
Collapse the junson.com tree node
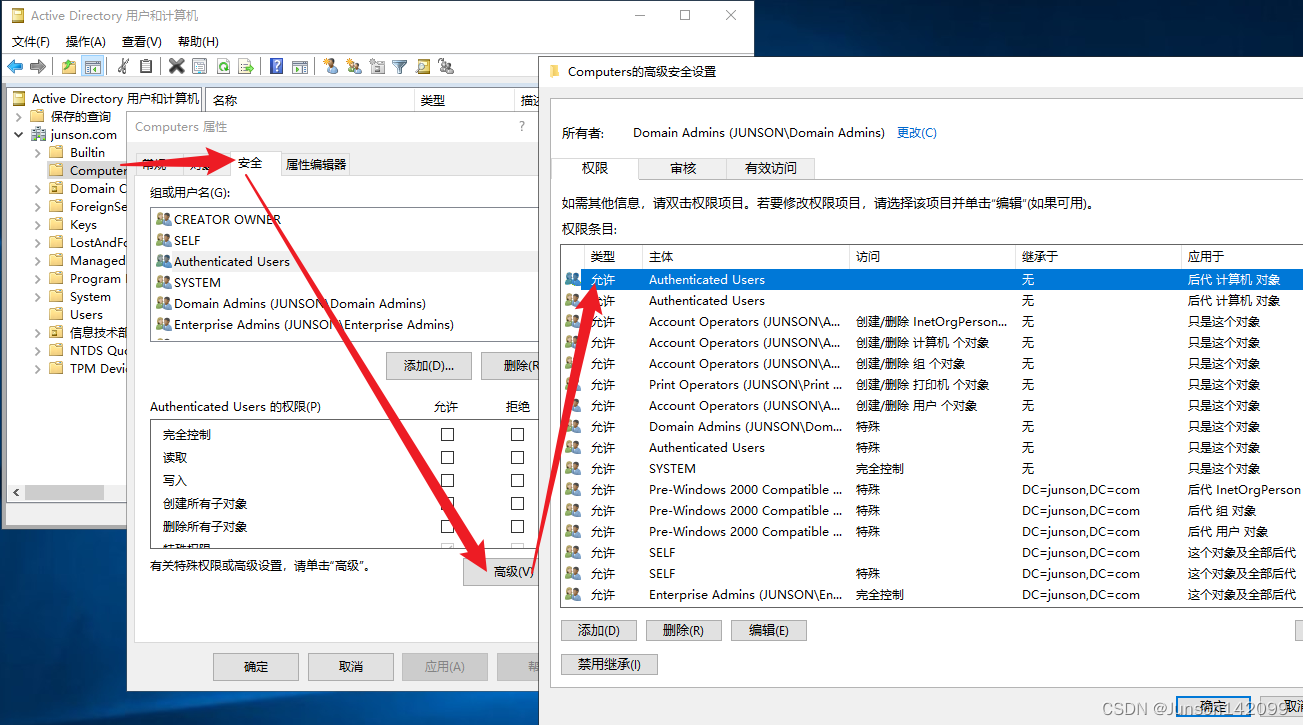click(18, 134)
